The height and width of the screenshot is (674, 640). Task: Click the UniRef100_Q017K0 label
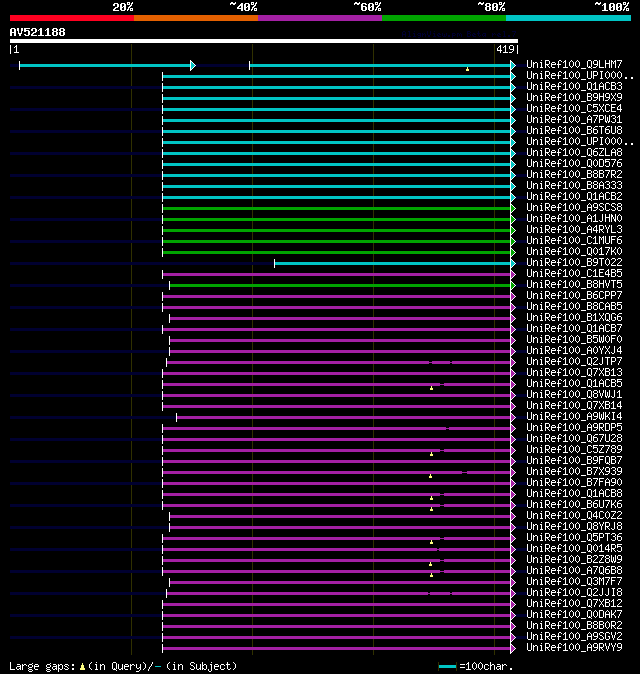574,251
